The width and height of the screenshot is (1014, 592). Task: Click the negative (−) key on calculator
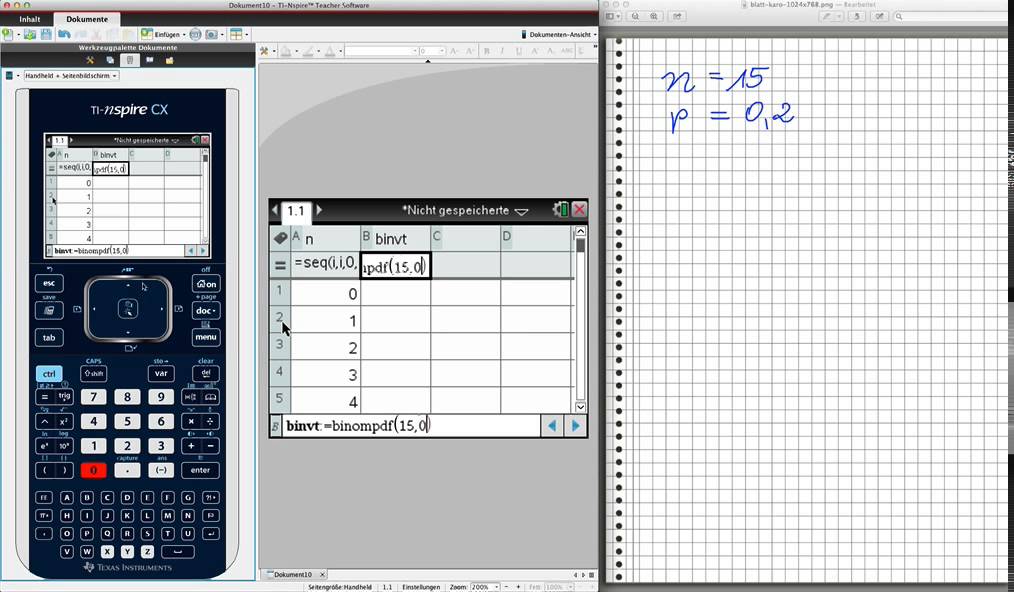point(161,470)
